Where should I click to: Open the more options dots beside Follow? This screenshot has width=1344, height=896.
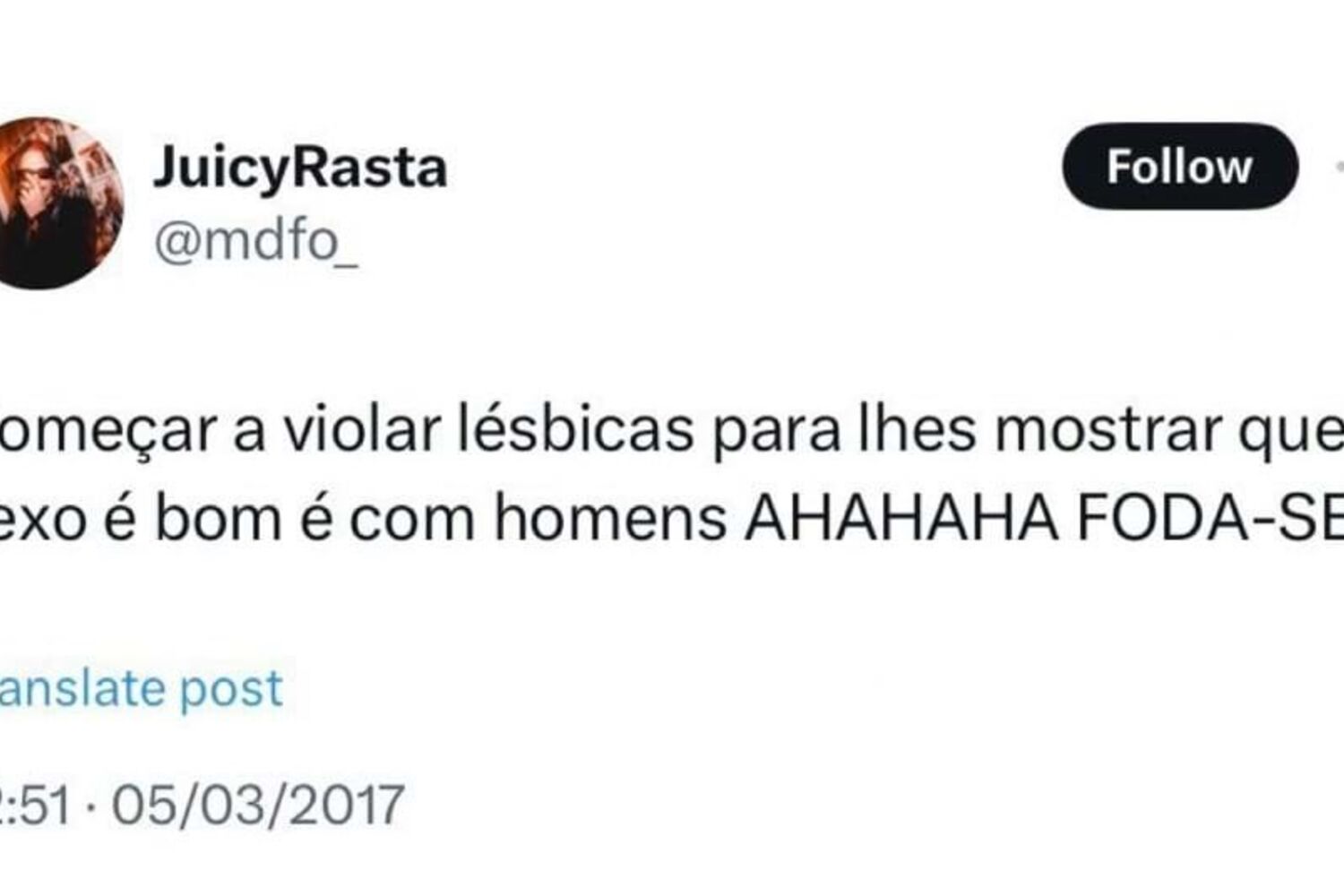[x=1339, y=167]
